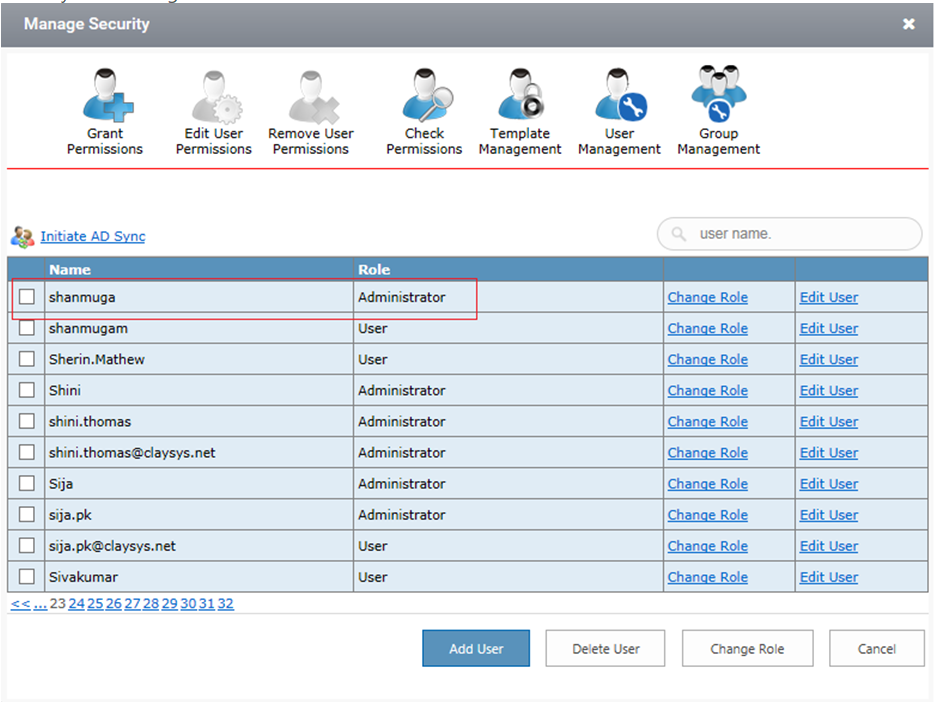Edit User Sherin.Mathew

[829, 360]
